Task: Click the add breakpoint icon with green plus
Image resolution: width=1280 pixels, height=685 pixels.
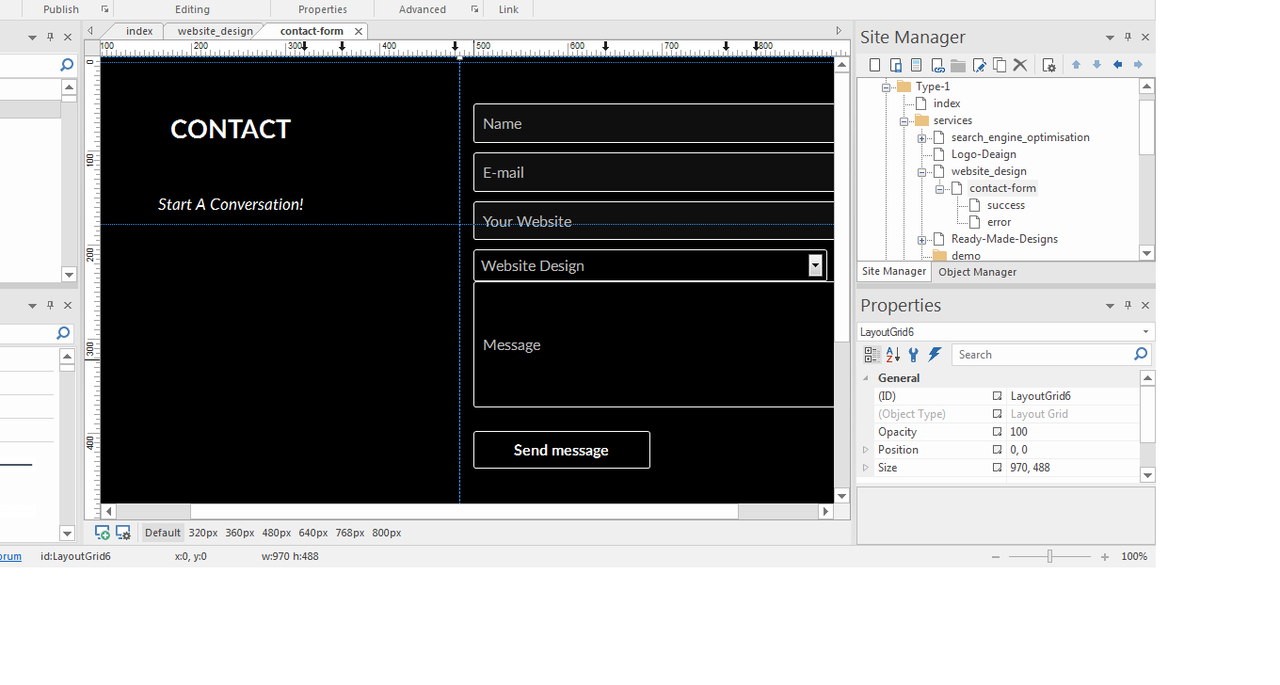Action: coord(102,533)
